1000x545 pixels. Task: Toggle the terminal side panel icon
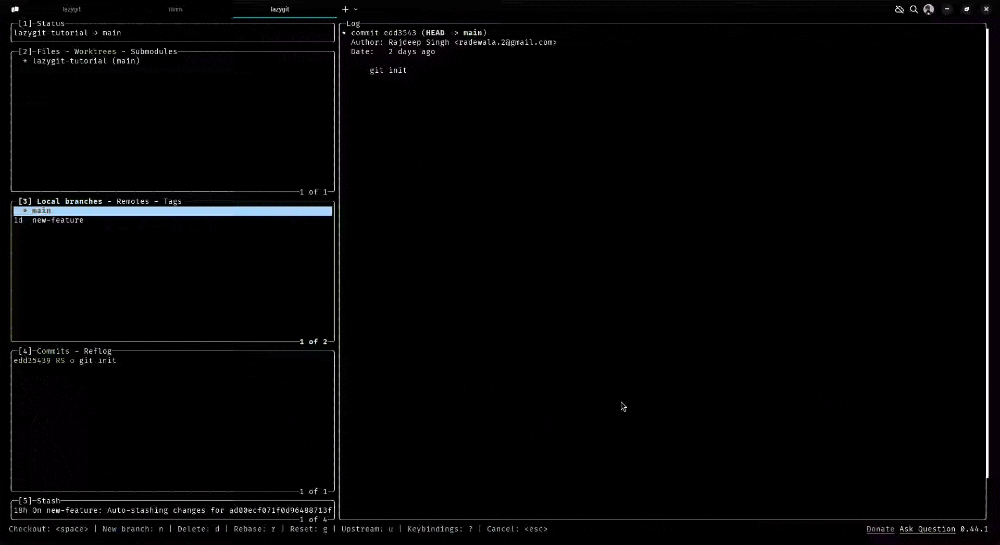pyautogui.click(x=15, y=10)
